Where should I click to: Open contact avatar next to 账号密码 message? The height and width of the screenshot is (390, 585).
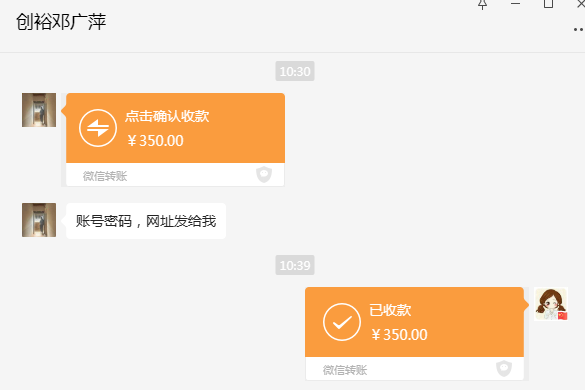(39, 220)
